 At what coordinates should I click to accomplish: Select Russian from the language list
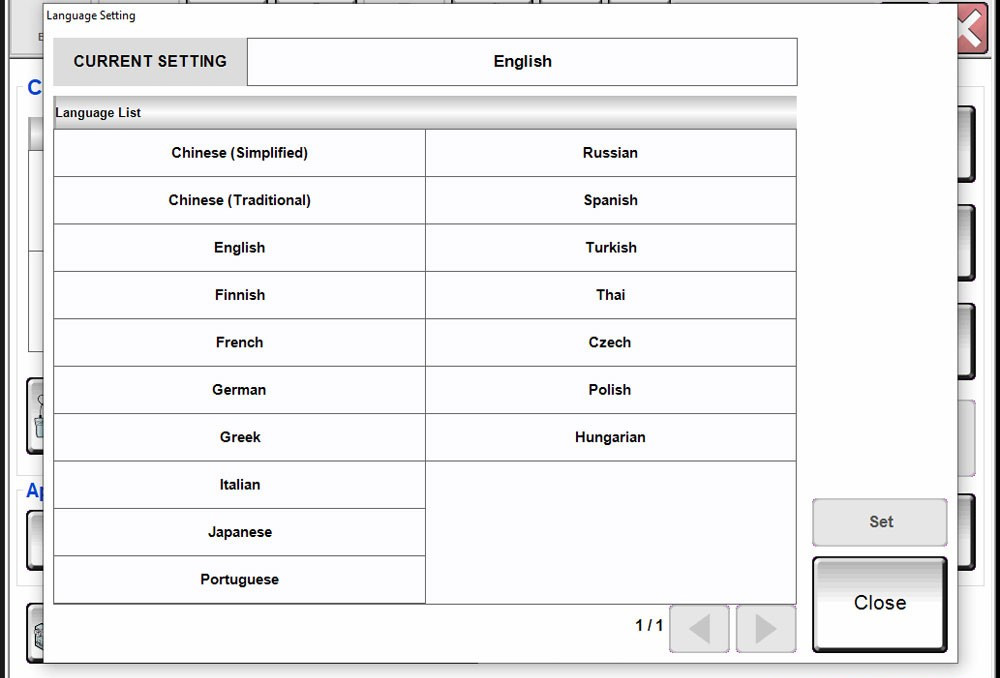click(610, 152)
